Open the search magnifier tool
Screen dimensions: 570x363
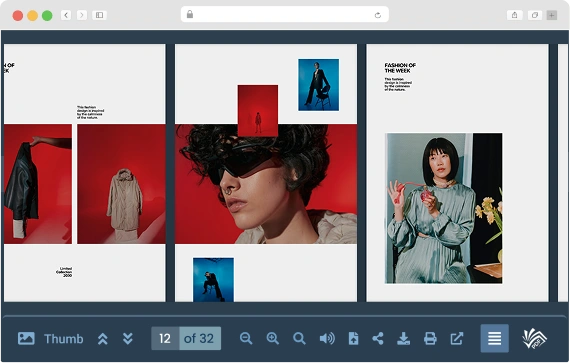point(299,338)
